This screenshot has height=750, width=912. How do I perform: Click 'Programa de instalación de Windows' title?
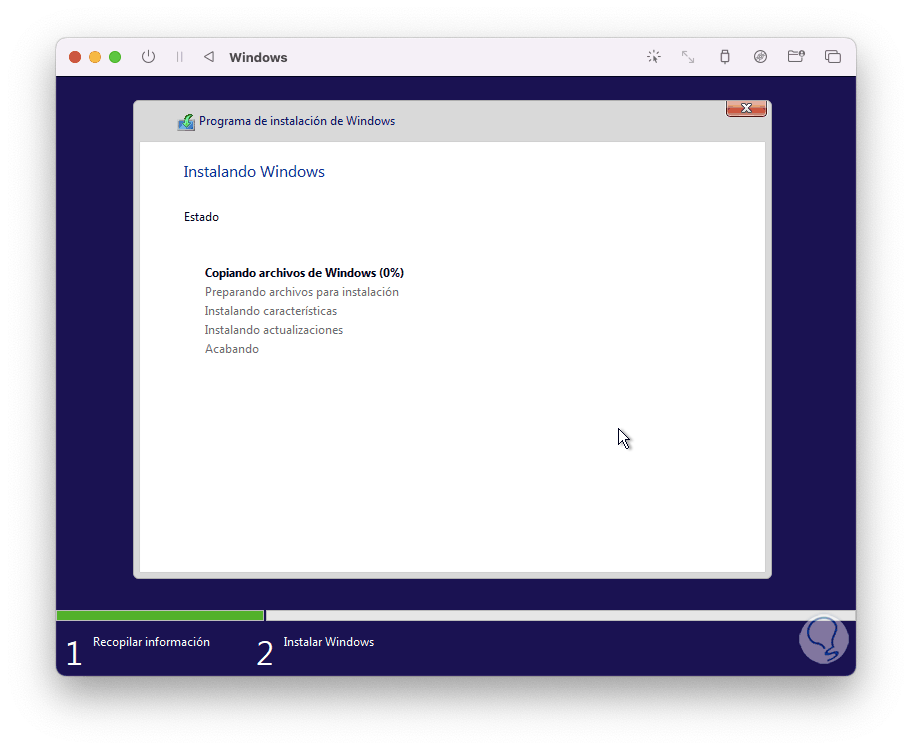(297, 121)
